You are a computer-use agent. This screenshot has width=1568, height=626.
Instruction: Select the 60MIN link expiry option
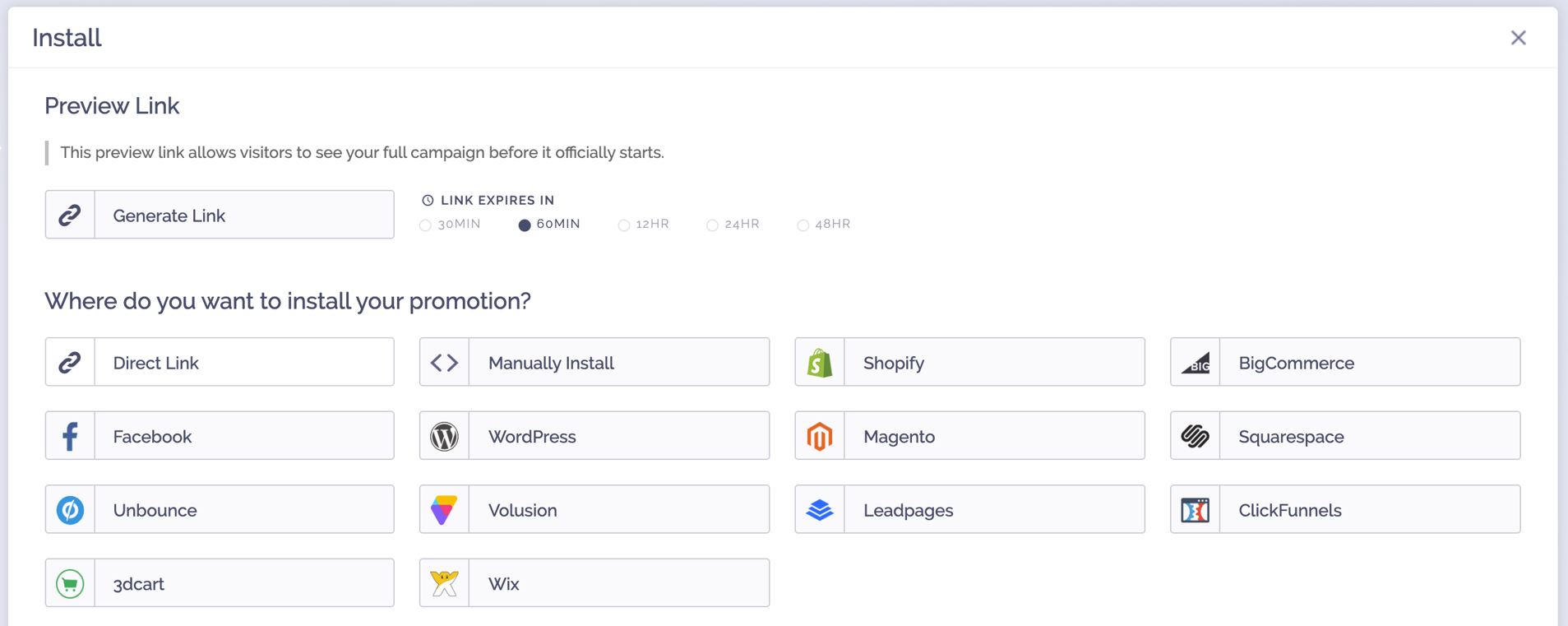(549, 224)
